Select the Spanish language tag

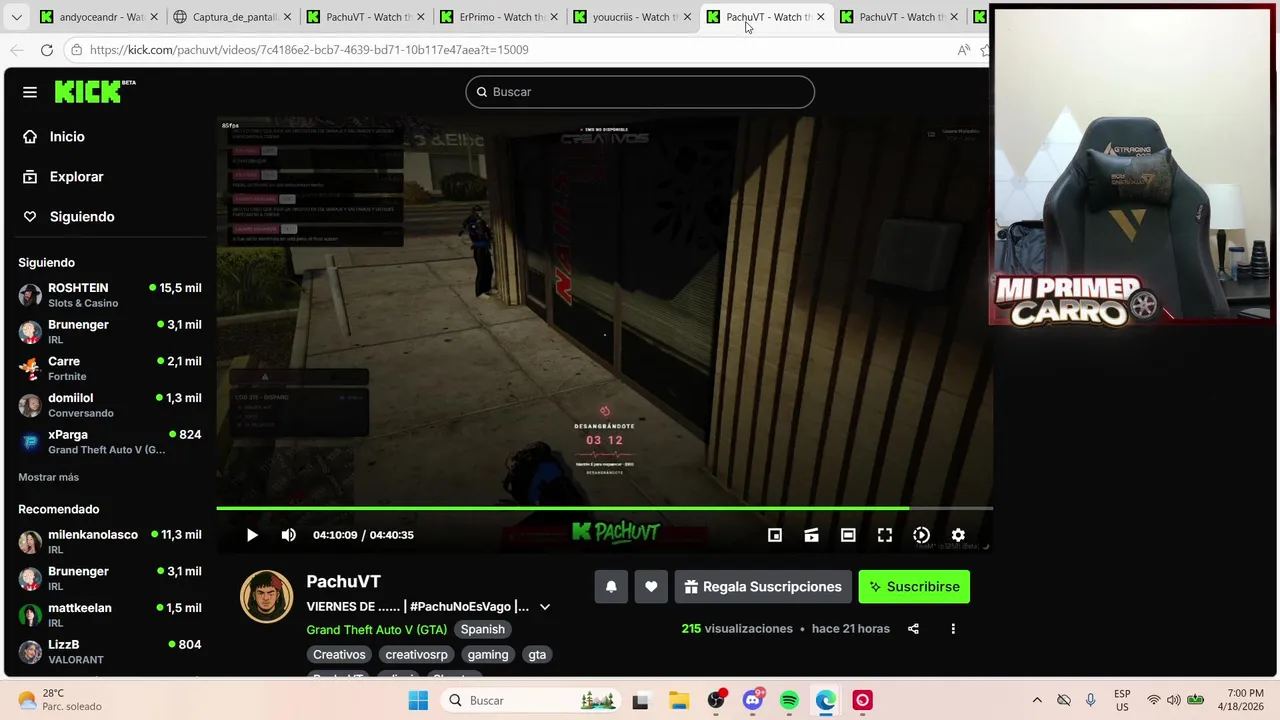pyautogui.click(x=482, y=630)
